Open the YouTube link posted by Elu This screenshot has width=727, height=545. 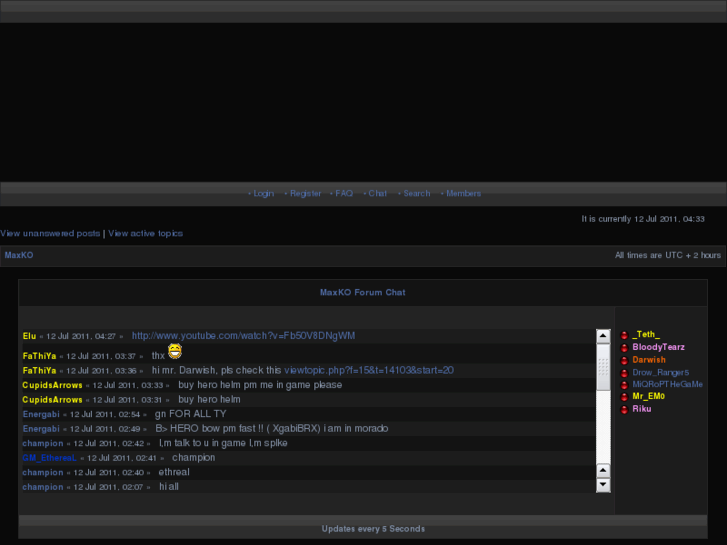243,336
